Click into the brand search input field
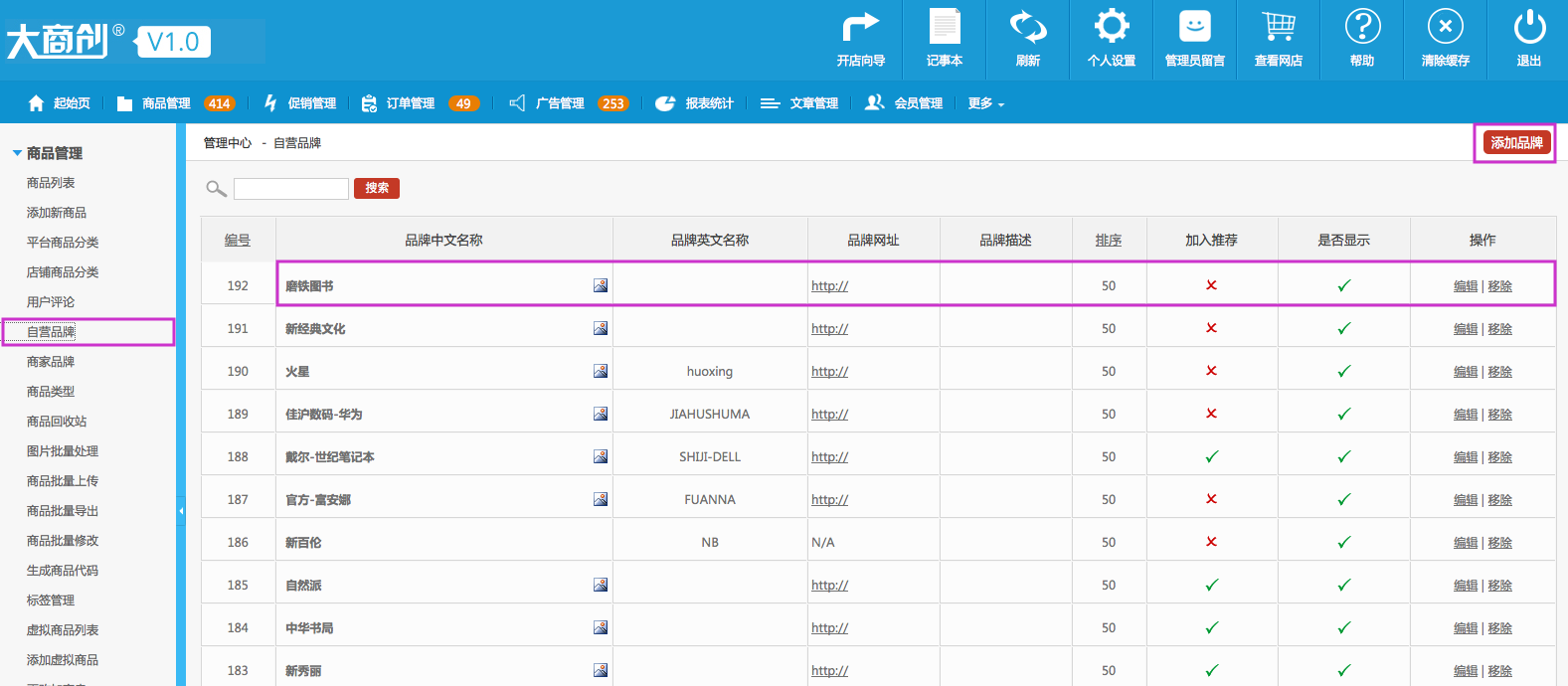The image size is (1568, 686). pyautogui.click(x=291, y=189)
